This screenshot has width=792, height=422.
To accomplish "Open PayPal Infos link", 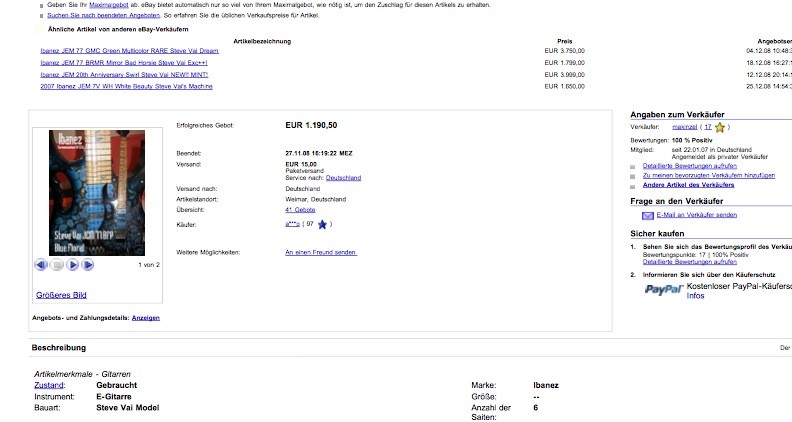I will pyautogui.click(x=695, y=296).
